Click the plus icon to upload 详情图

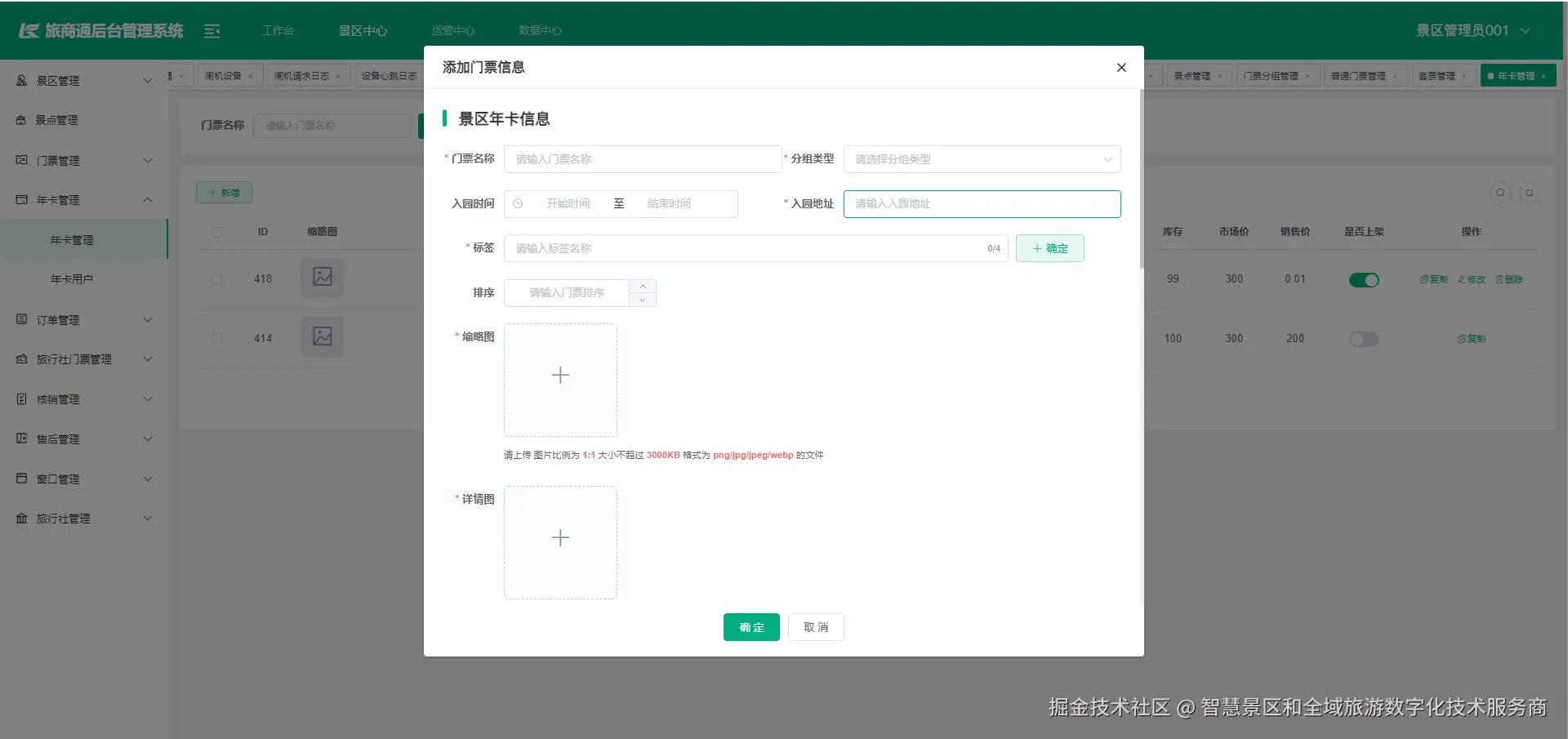560,537
